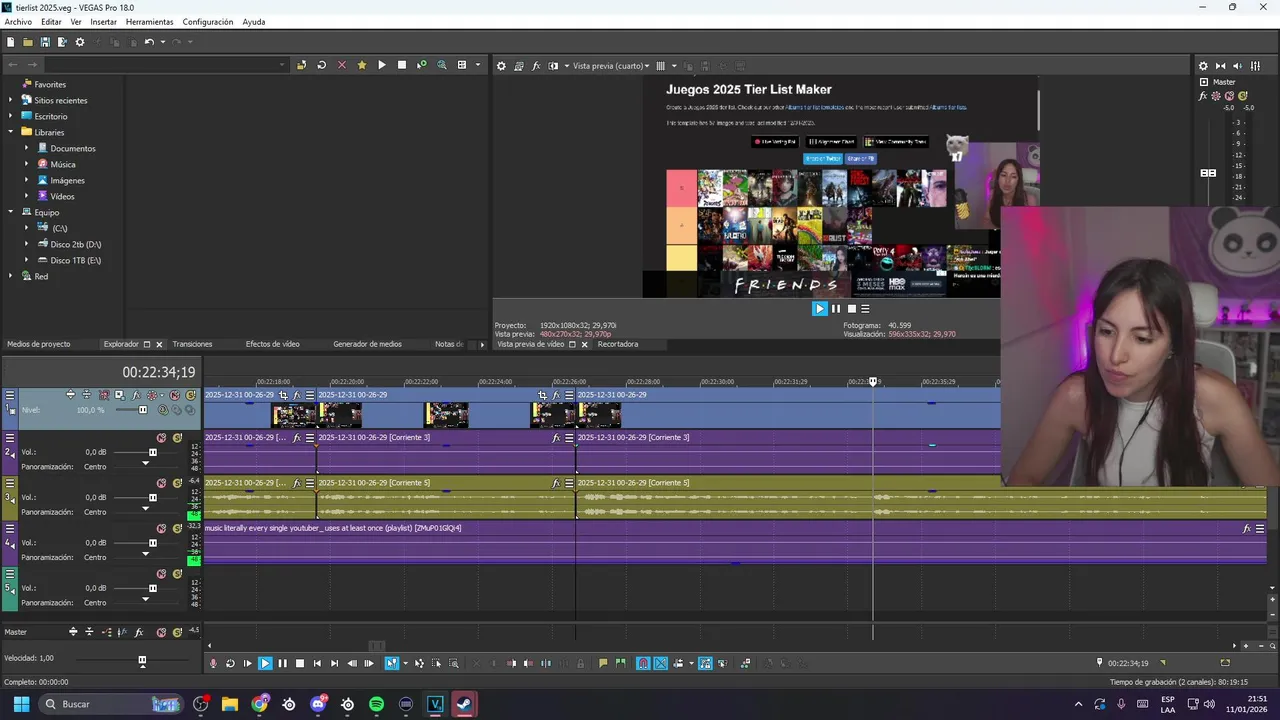Open project properties (gear icon)

click(x=80, y=42)
